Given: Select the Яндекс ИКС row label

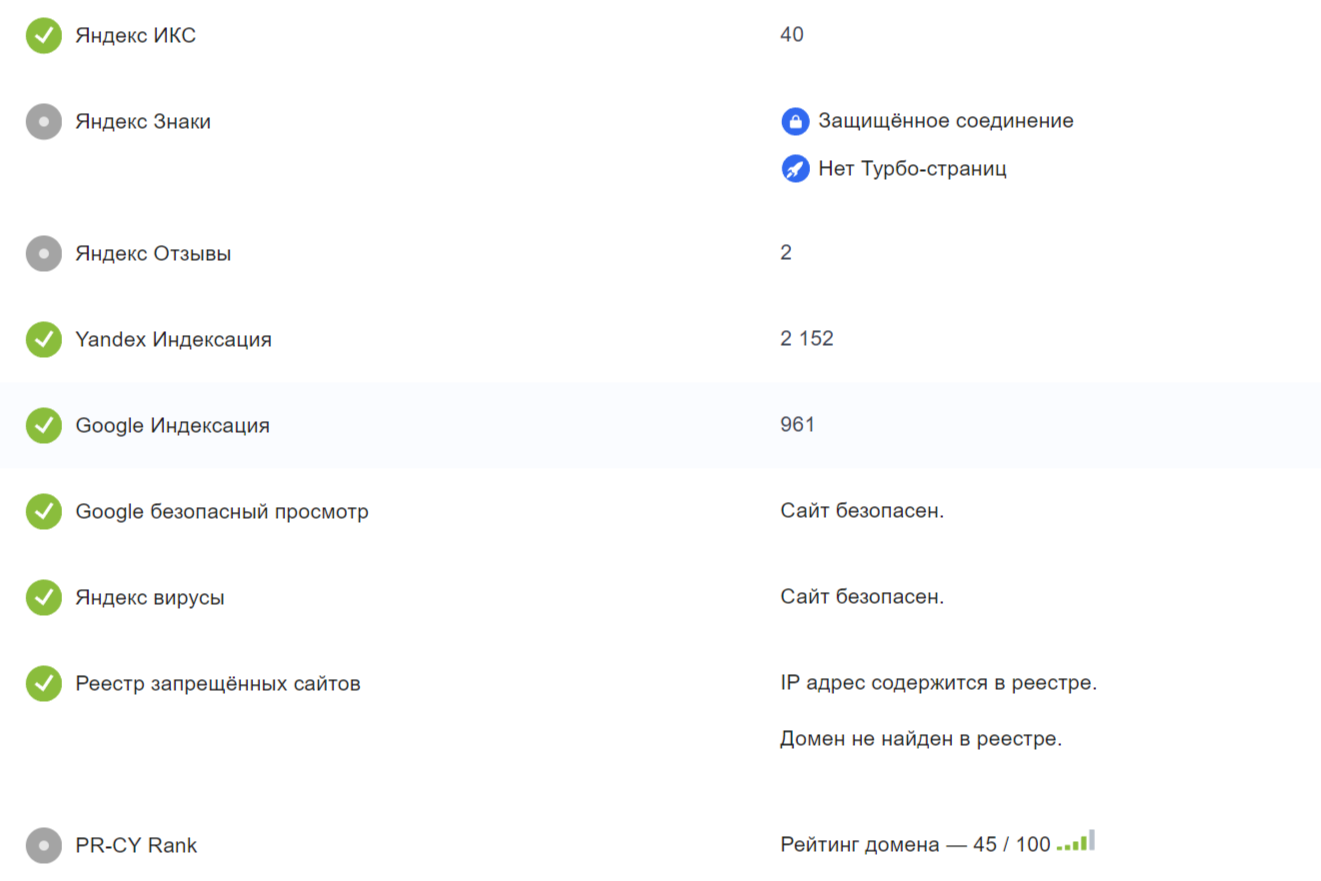Looking at the screenshot, I should [136, 36].
